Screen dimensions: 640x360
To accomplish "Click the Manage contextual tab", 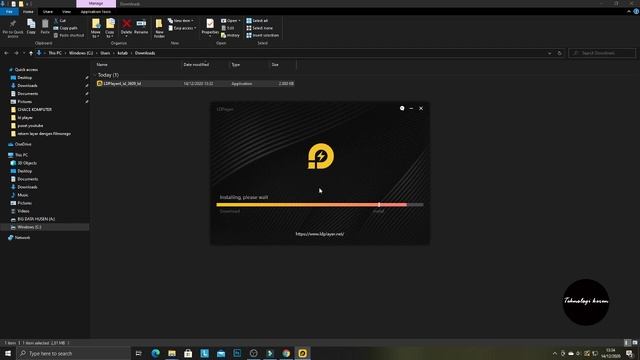I will point(96,4).
